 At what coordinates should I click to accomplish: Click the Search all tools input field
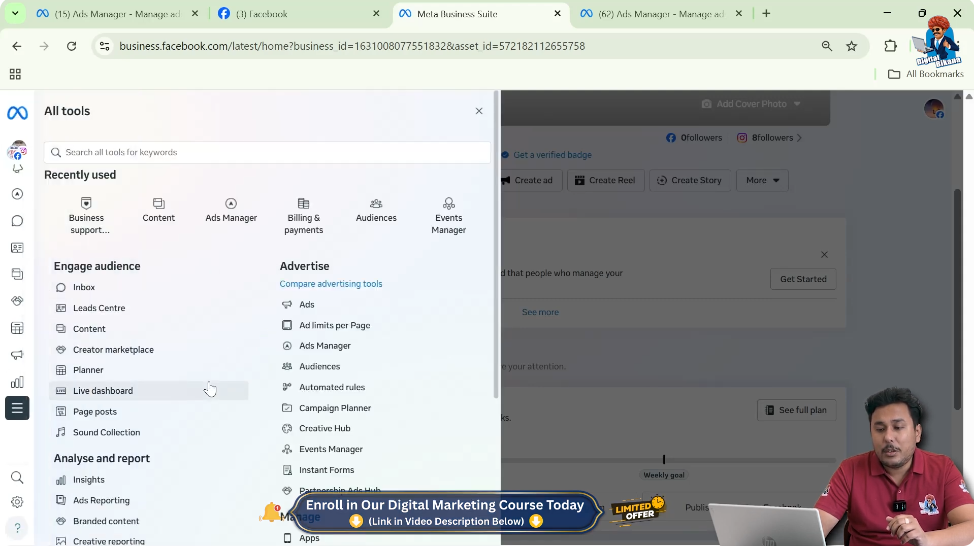(267, 152)
